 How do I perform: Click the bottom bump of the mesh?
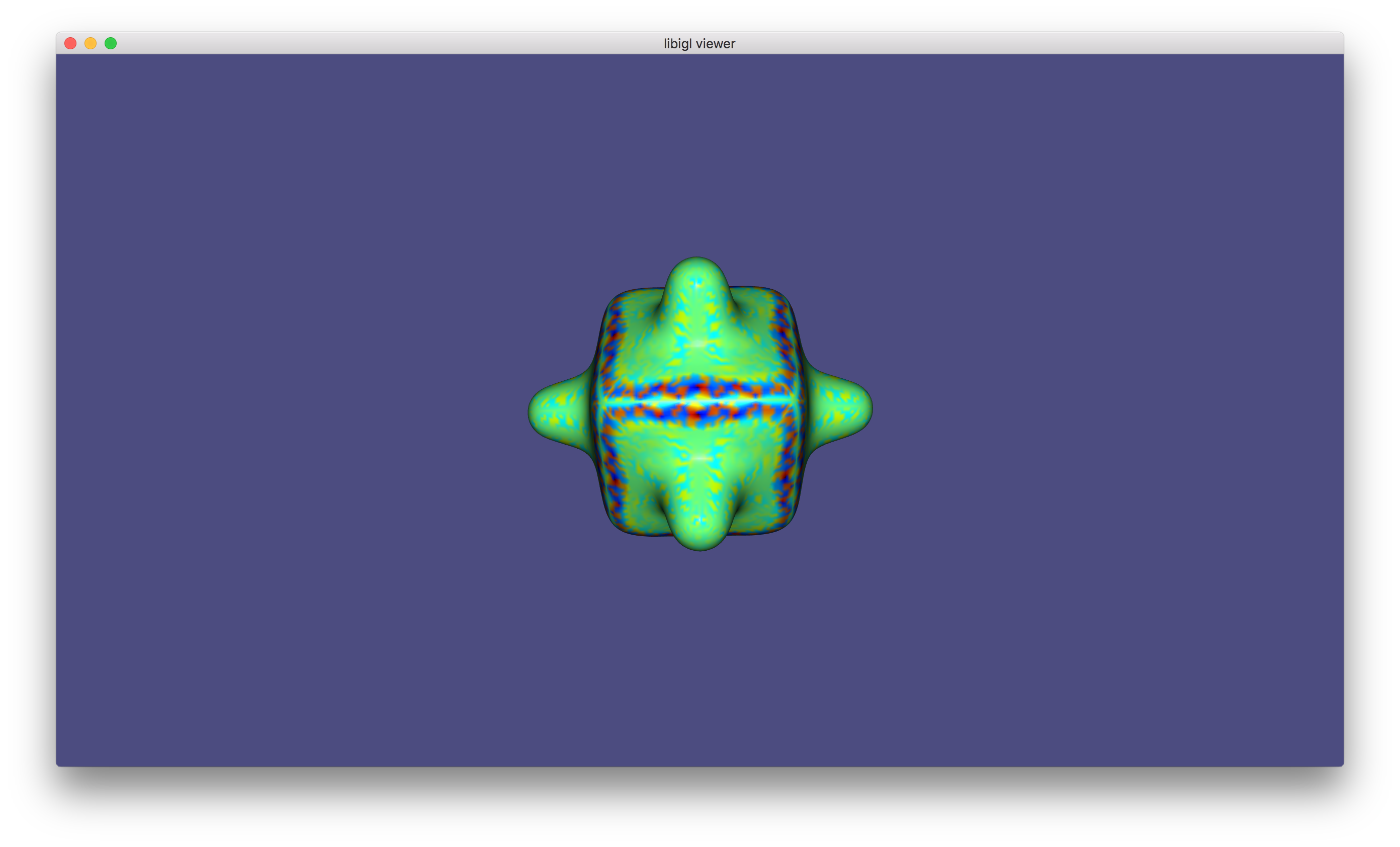pos(699,526)
